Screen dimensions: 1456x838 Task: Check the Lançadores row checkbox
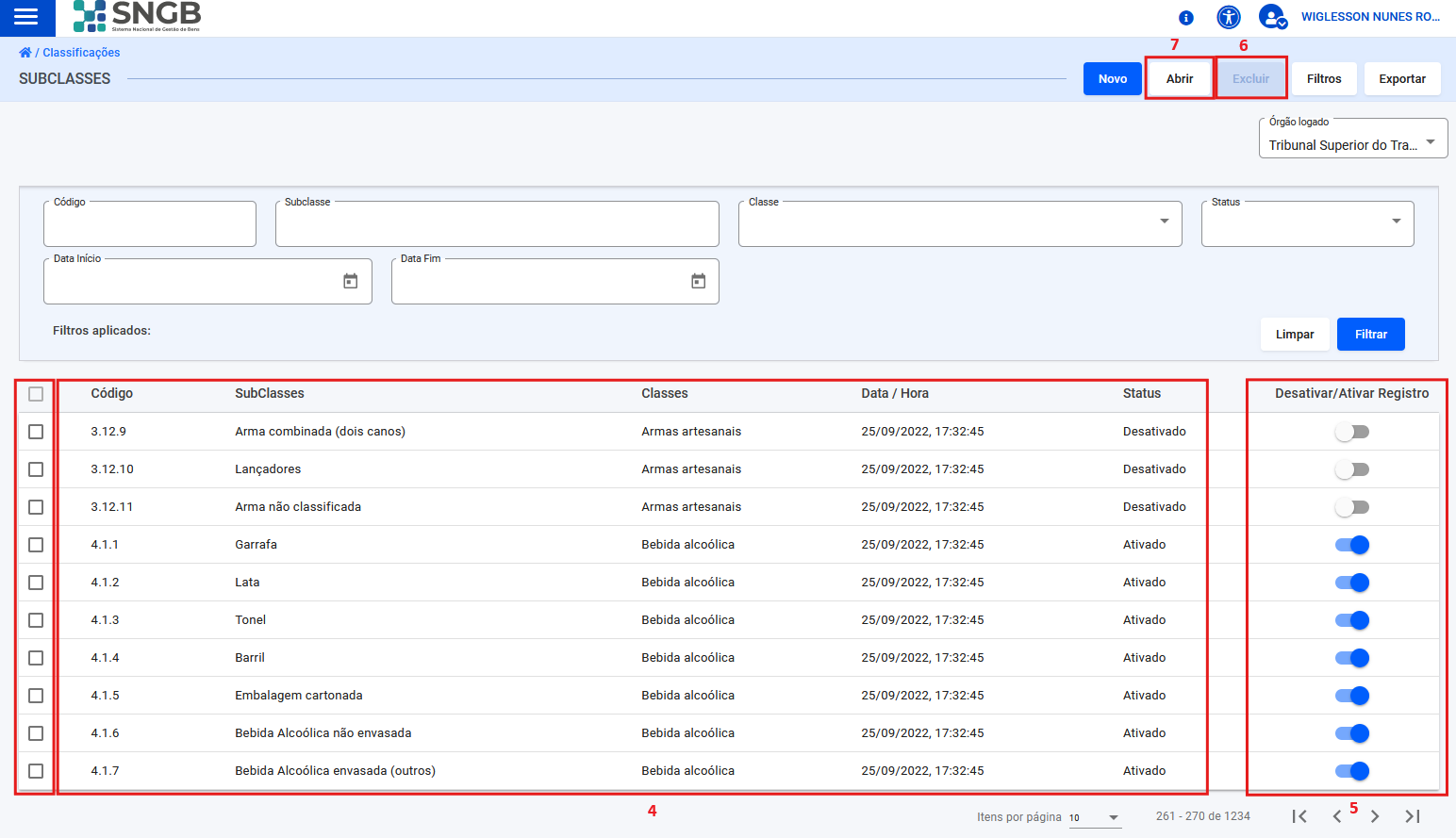(36, 469)
